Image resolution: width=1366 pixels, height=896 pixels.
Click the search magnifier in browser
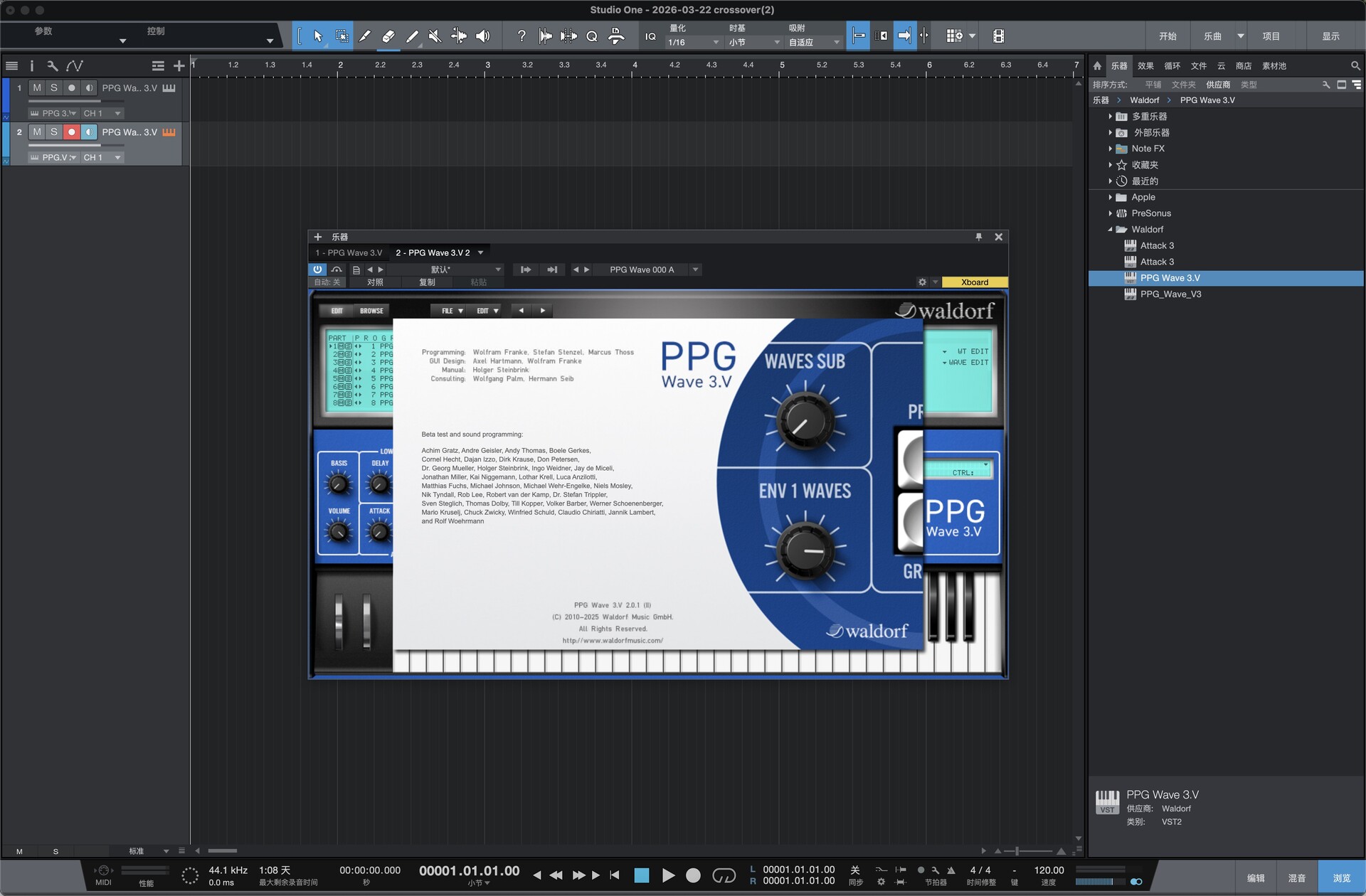1355,65
